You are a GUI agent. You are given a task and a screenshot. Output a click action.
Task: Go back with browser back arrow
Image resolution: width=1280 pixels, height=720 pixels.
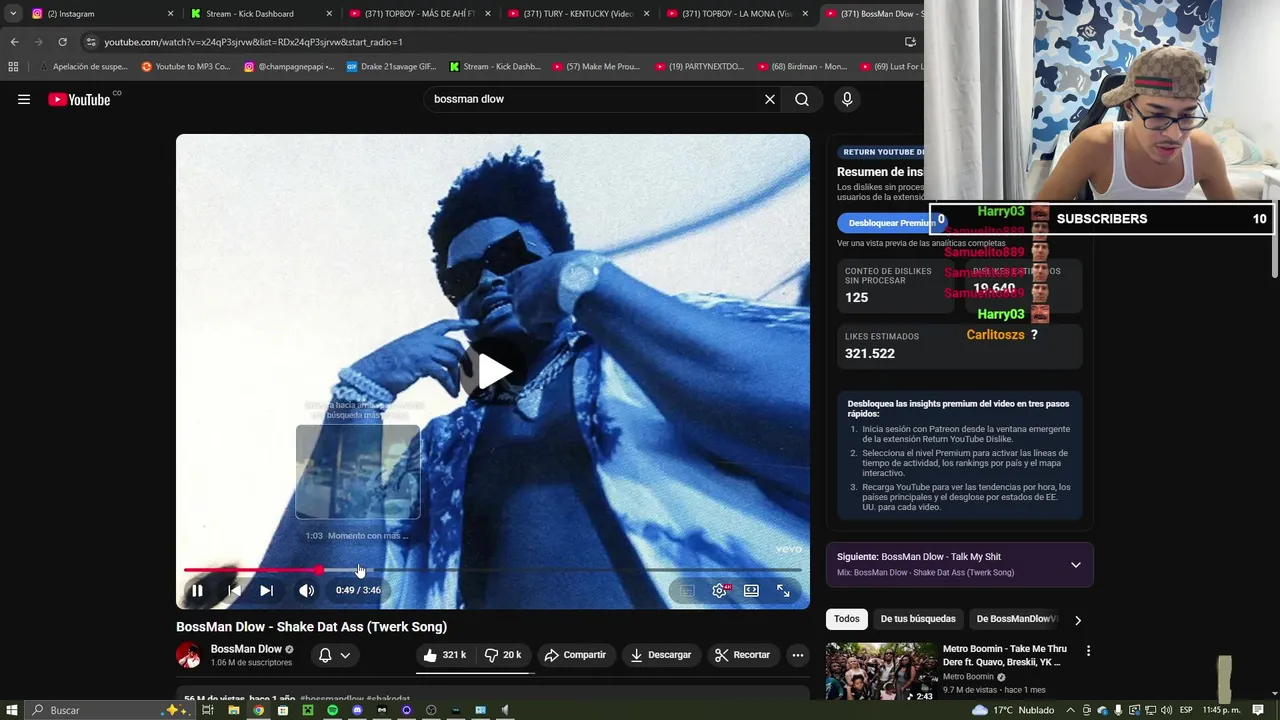(x=14, y=42)
